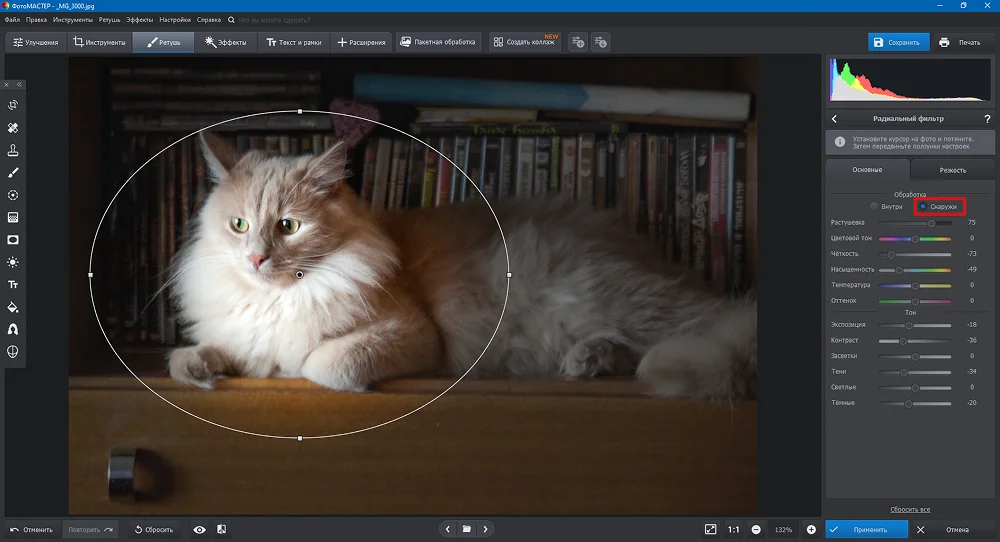
Task: Adjust the Растушевка slider
Action: tap(915, 223)
